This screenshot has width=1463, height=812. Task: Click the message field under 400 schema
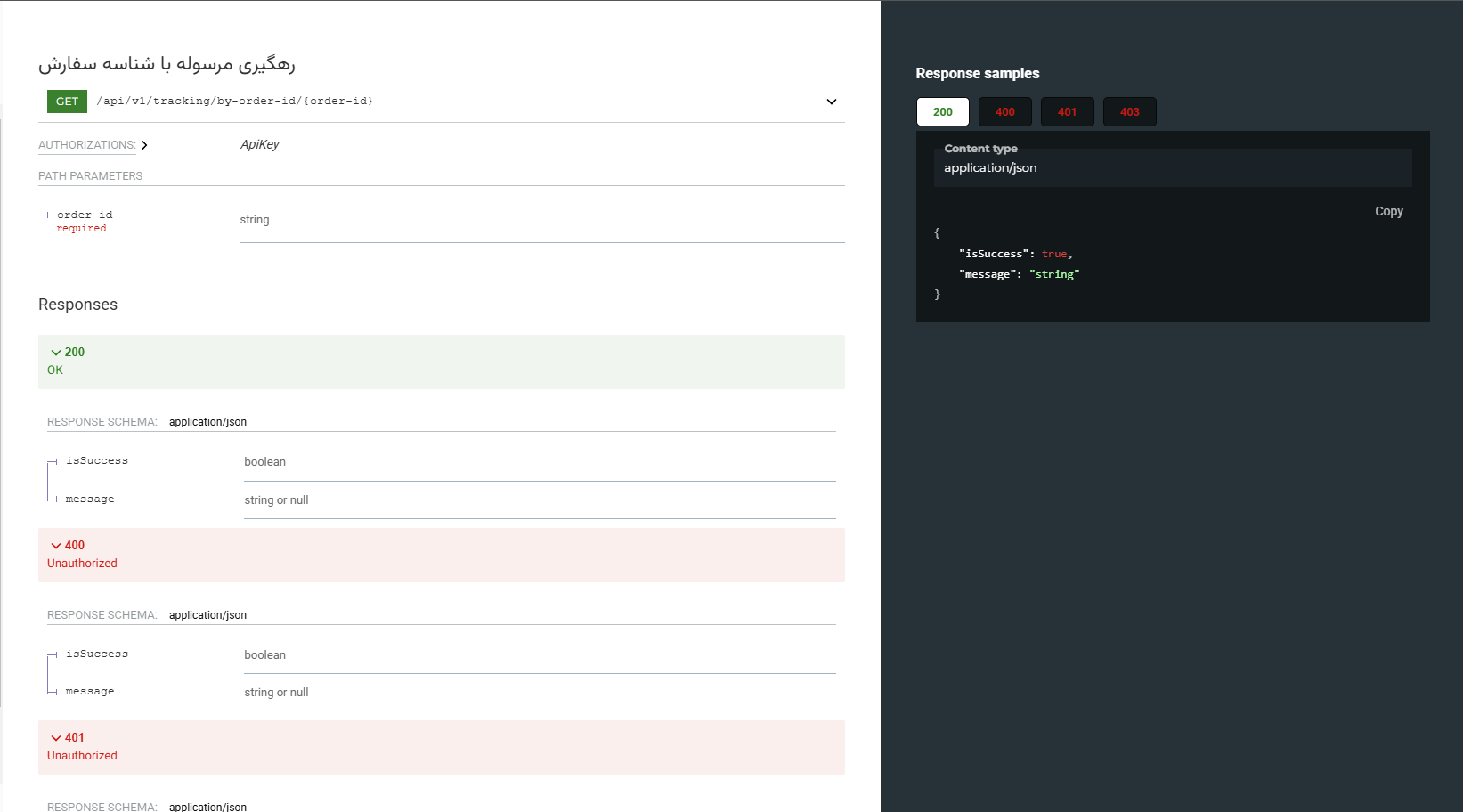click(90, 692)
